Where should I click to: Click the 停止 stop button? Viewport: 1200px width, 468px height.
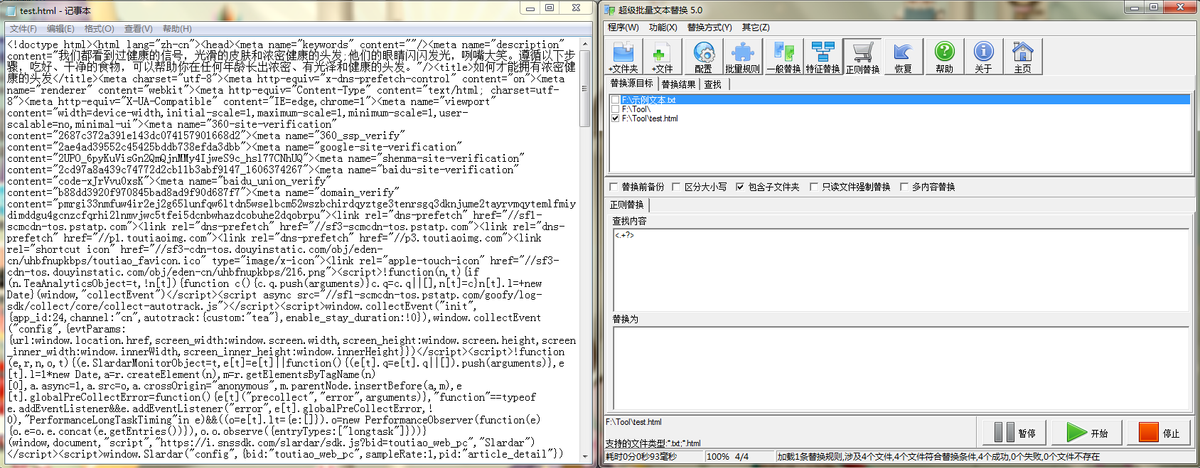1158,432
